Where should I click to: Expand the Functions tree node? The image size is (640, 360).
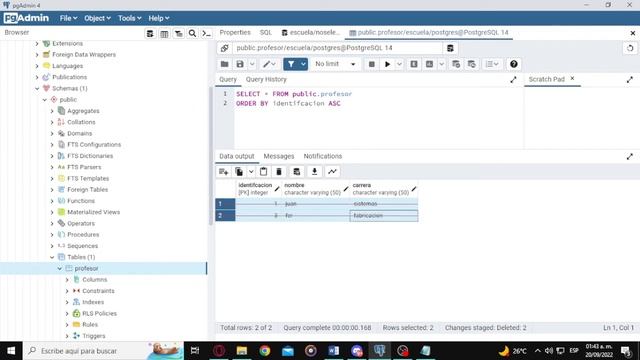pos(52,201)
